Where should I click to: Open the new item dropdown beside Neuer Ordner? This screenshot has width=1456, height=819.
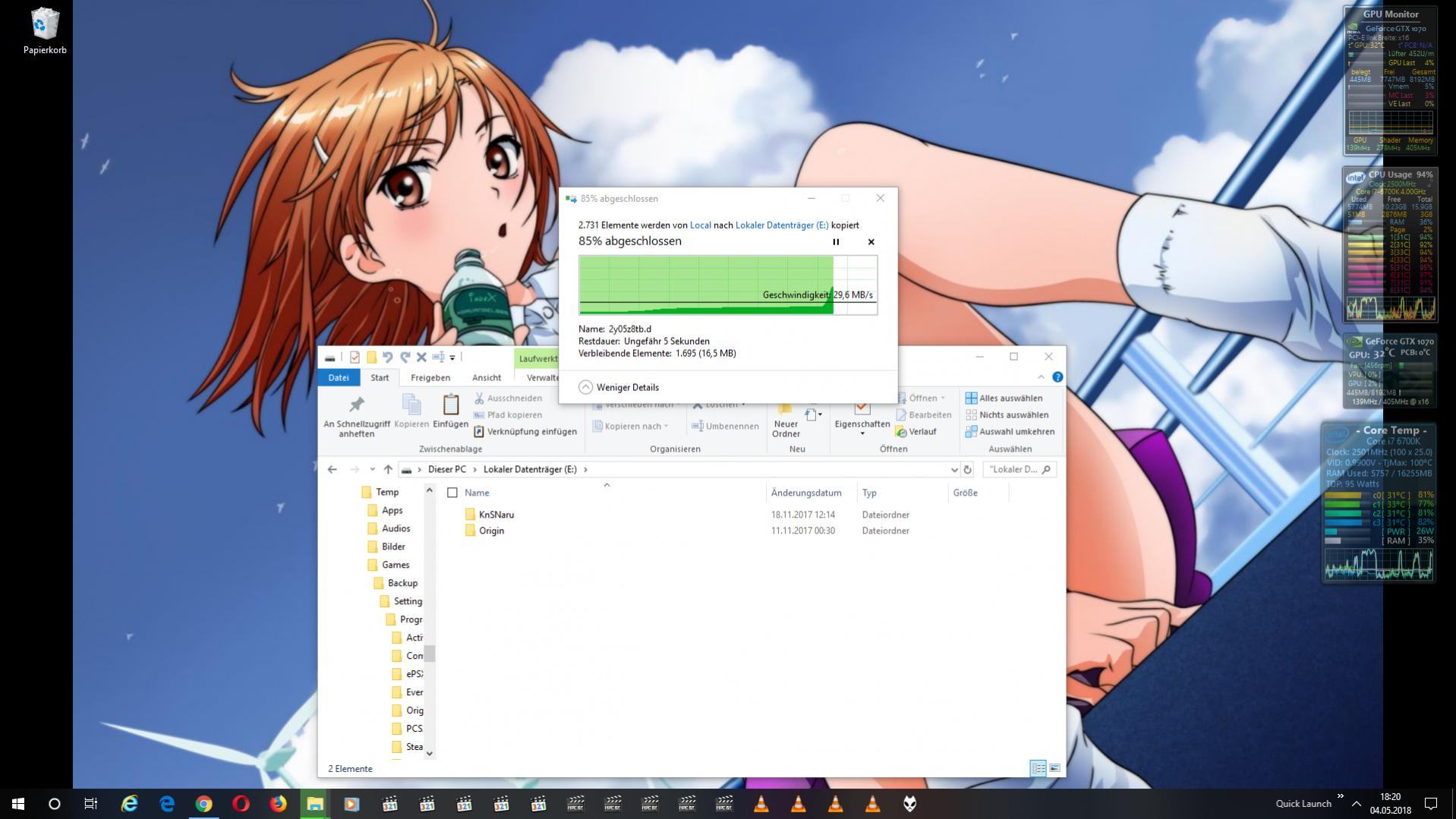814,414
